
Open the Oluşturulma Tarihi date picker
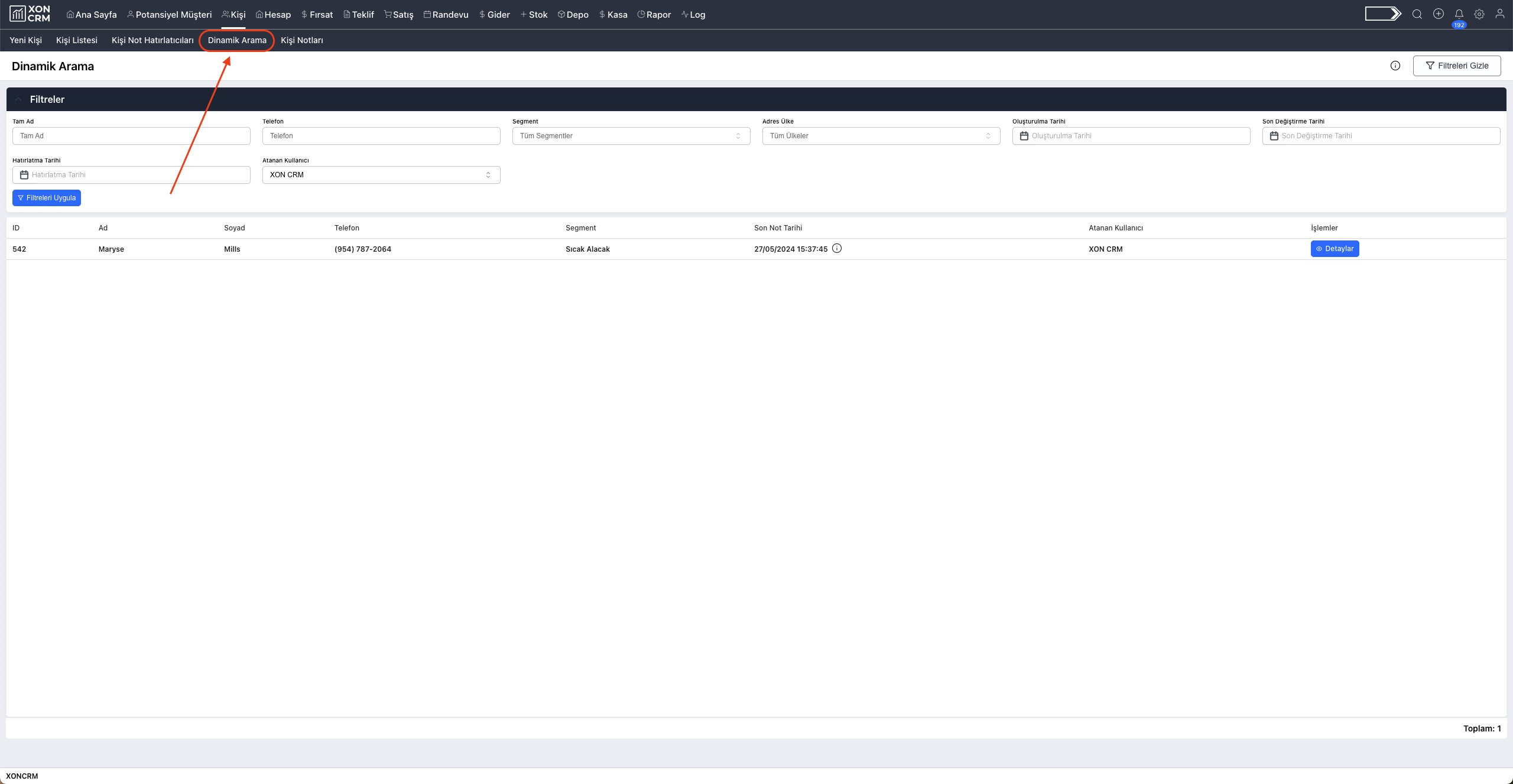tap(1131, 136)
